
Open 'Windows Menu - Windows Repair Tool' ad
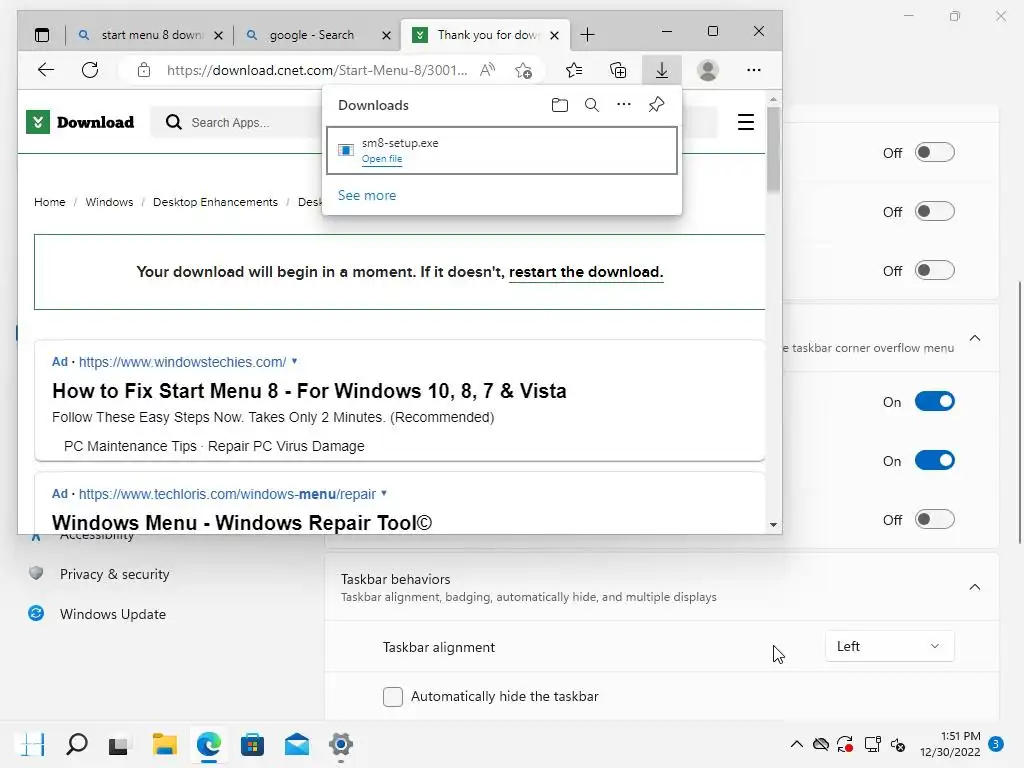pos(242,522)
